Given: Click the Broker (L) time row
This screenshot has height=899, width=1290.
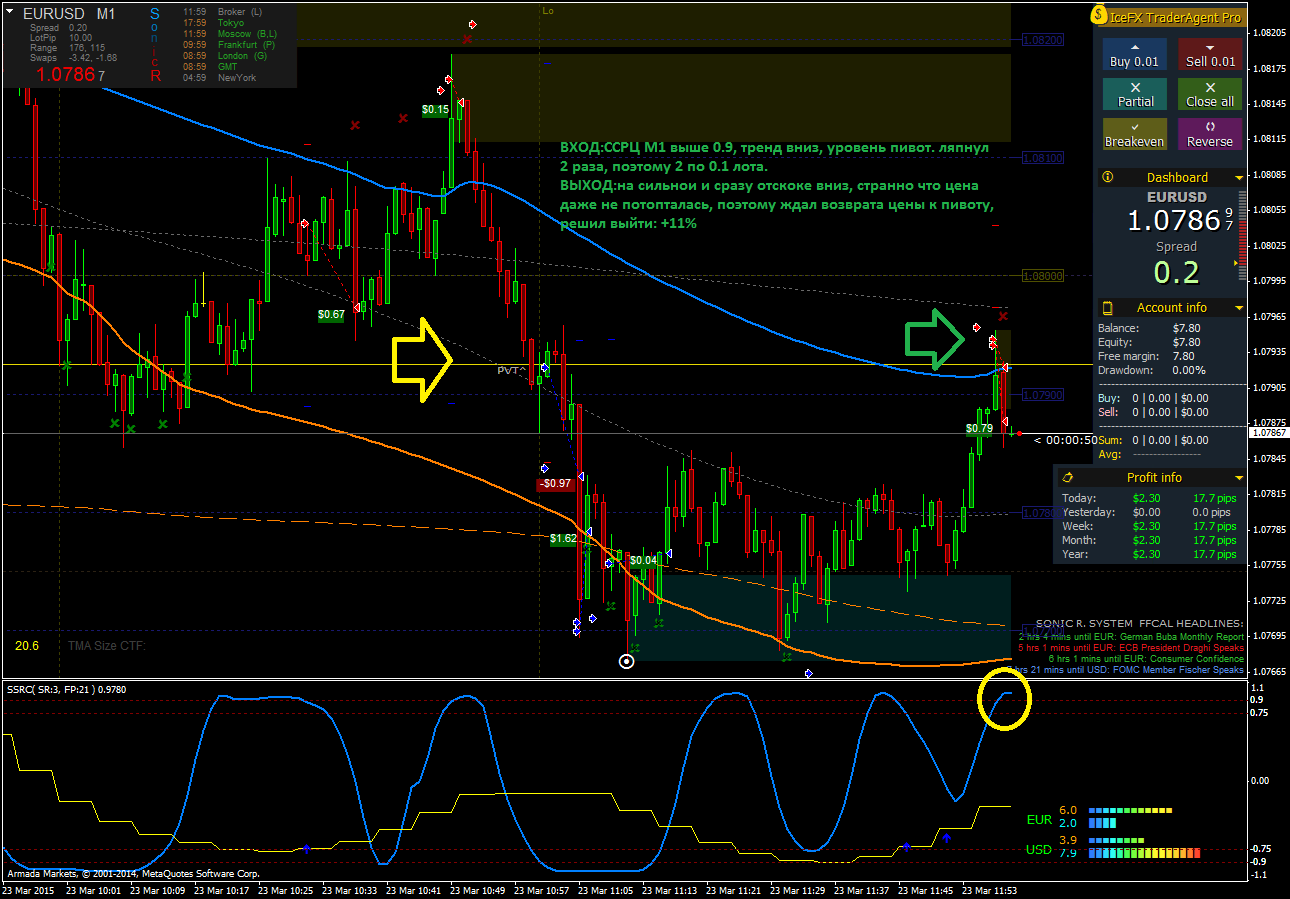Looking at the screenshot, I should tap(223, 12).
